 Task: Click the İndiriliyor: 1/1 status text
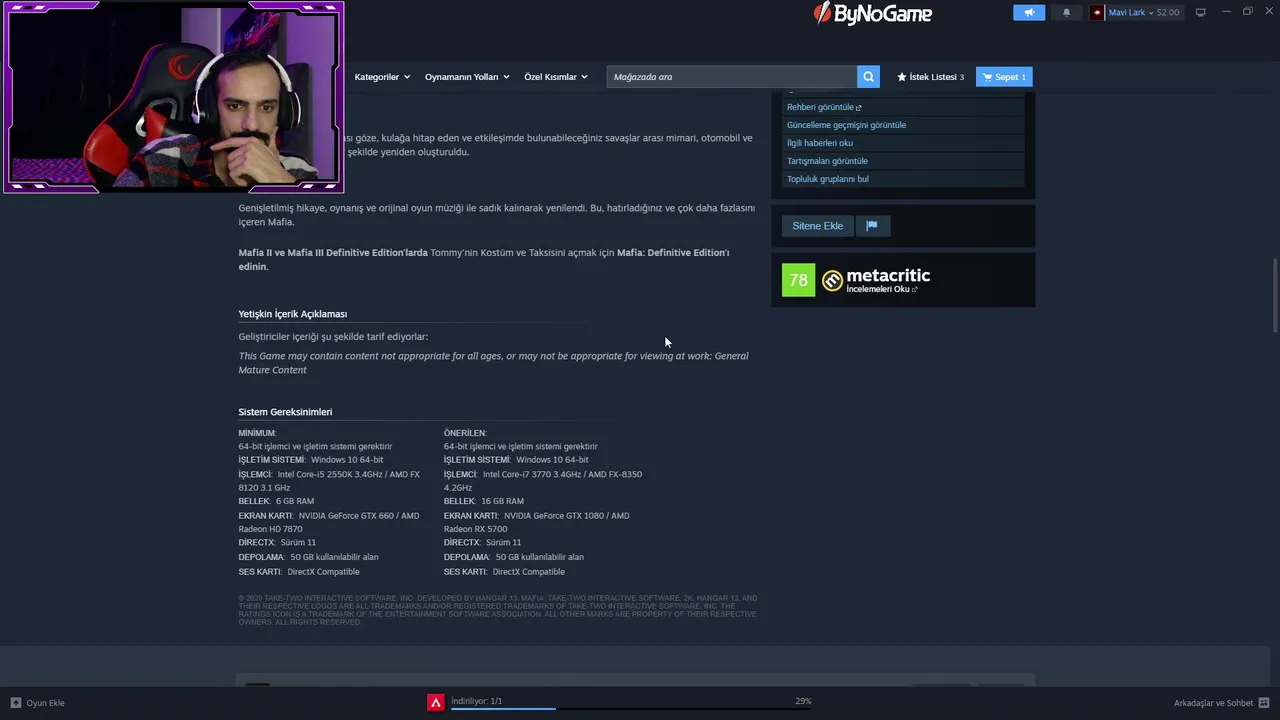click(477, 701)
